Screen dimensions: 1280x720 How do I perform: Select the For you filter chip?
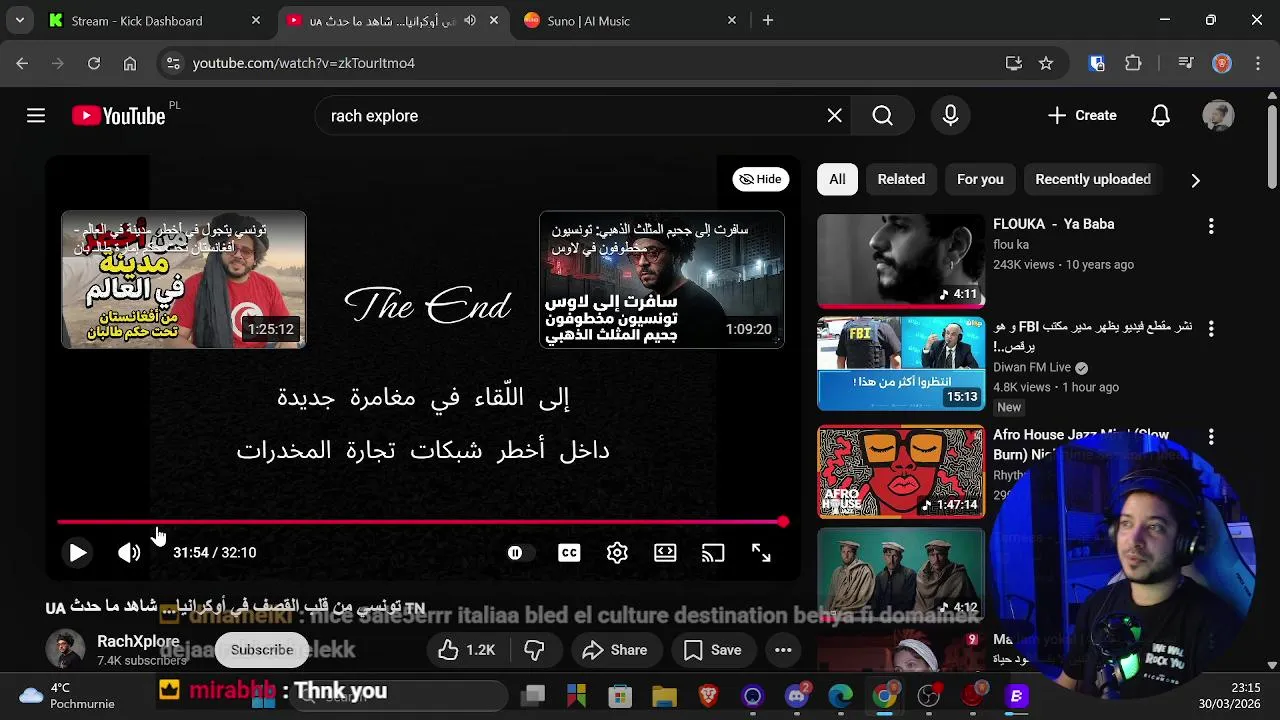point(980,179)
